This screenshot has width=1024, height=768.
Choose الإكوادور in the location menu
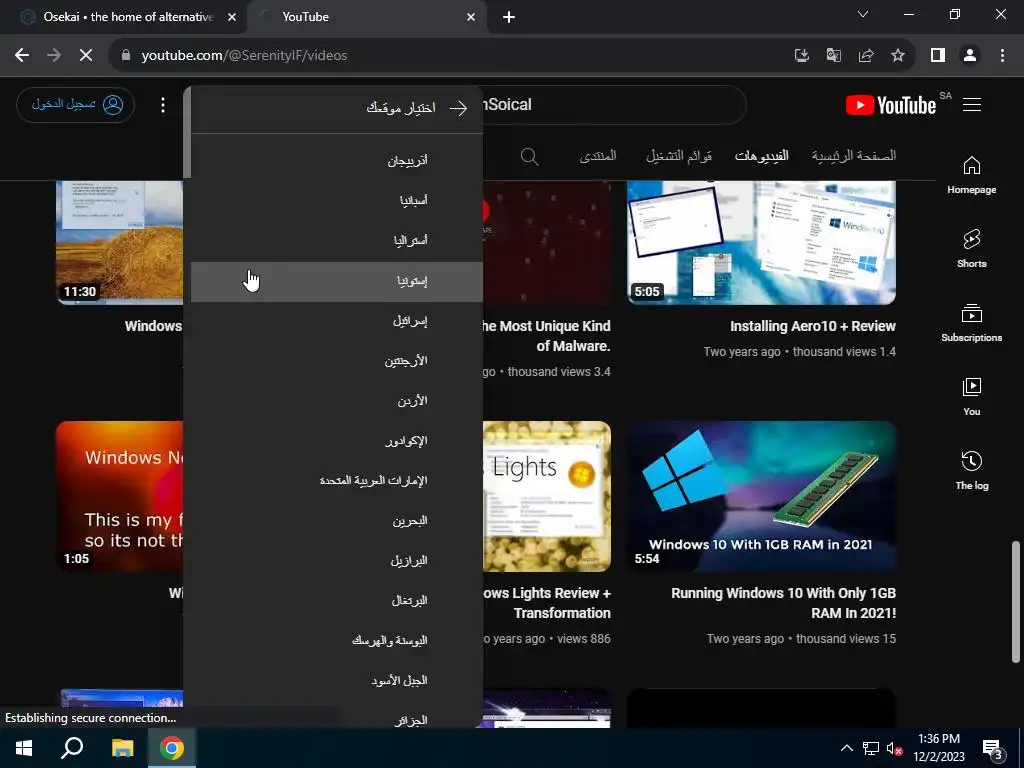pyautogui.click(x=337, y=441)
